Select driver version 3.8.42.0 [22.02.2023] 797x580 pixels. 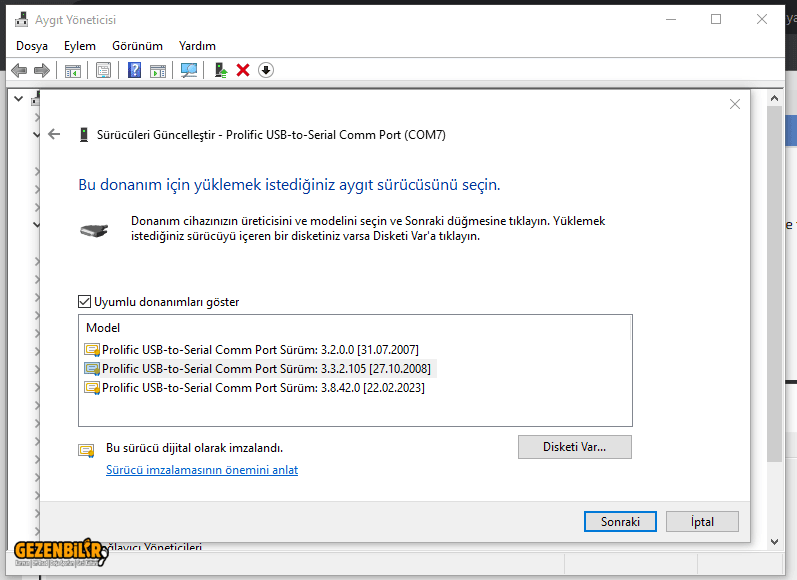point(255,388)
